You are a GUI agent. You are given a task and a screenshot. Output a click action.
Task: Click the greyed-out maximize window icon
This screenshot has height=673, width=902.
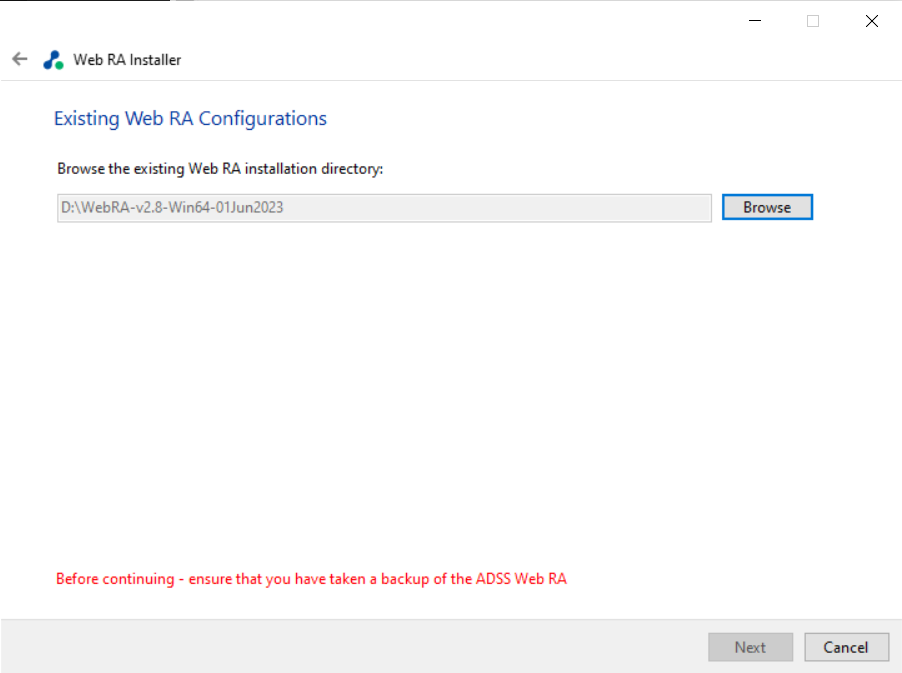coord(813,21)
